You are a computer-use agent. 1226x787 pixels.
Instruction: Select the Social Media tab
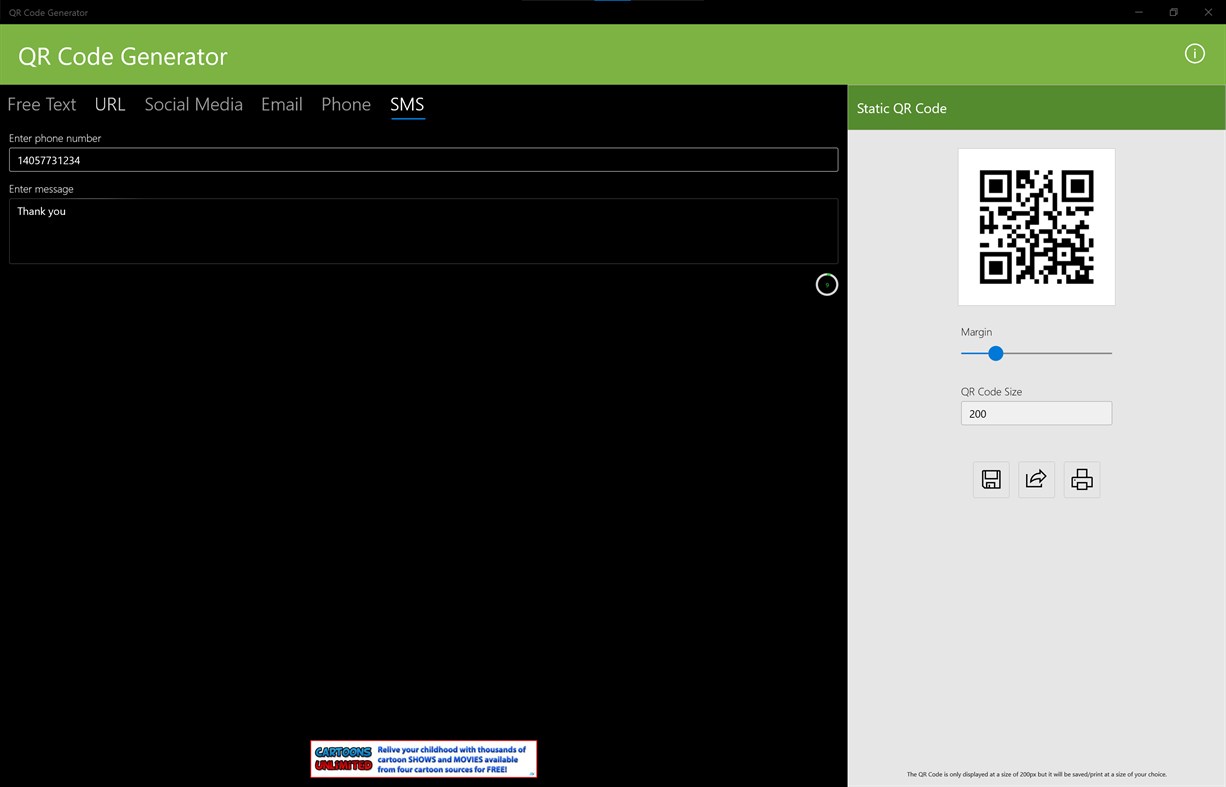click(x=193, y=104)
